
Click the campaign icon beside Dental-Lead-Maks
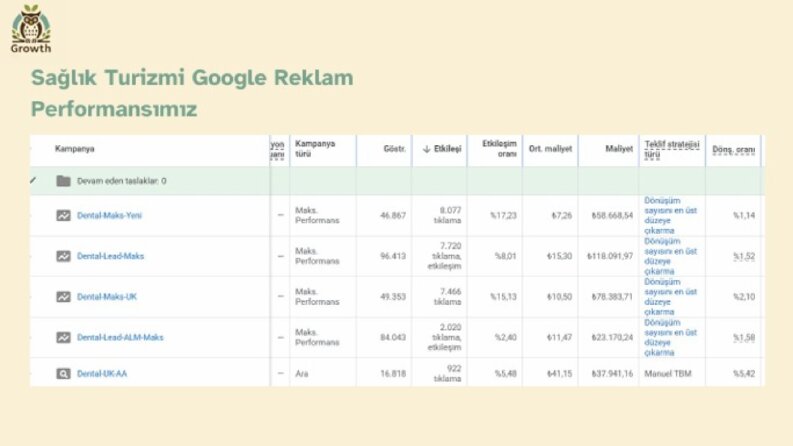[x=63, y=256]
